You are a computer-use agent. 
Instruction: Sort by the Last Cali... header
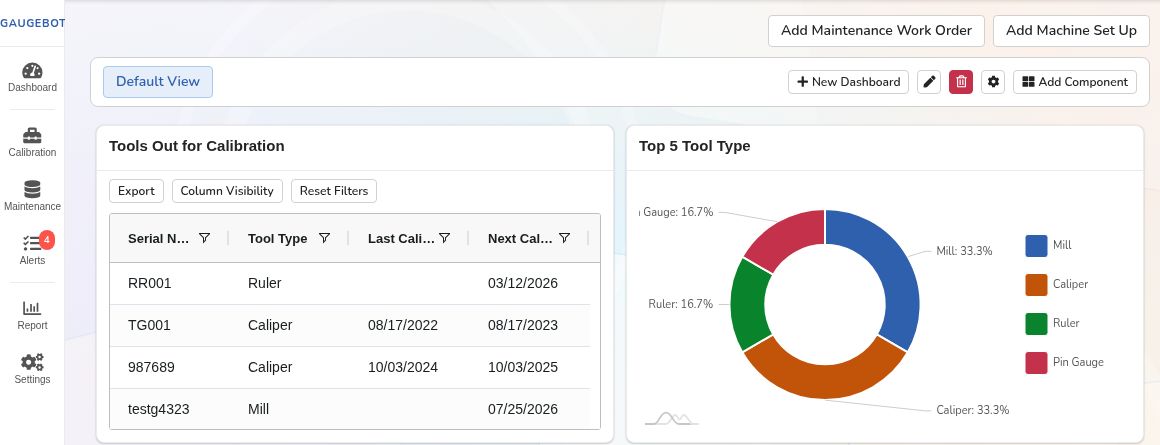[x=401, y=239]
